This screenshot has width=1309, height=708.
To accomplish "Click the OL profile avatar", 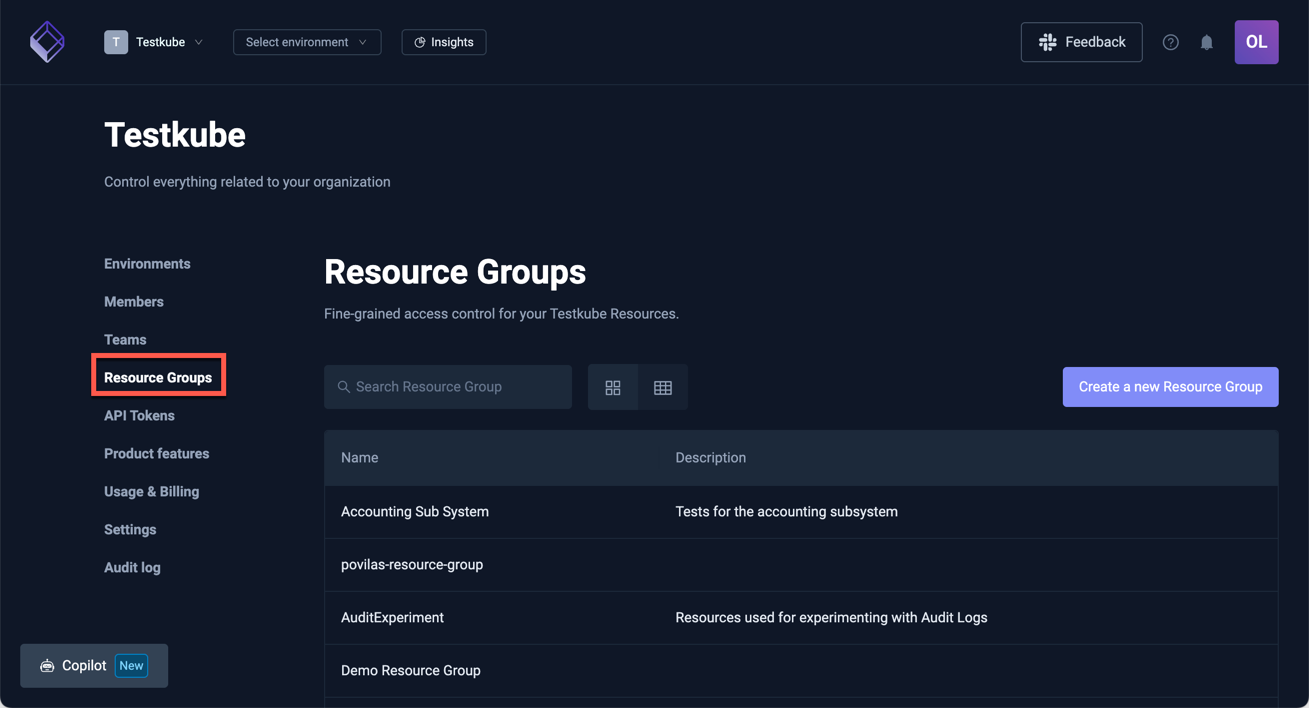I will (x=1256, y=42).
